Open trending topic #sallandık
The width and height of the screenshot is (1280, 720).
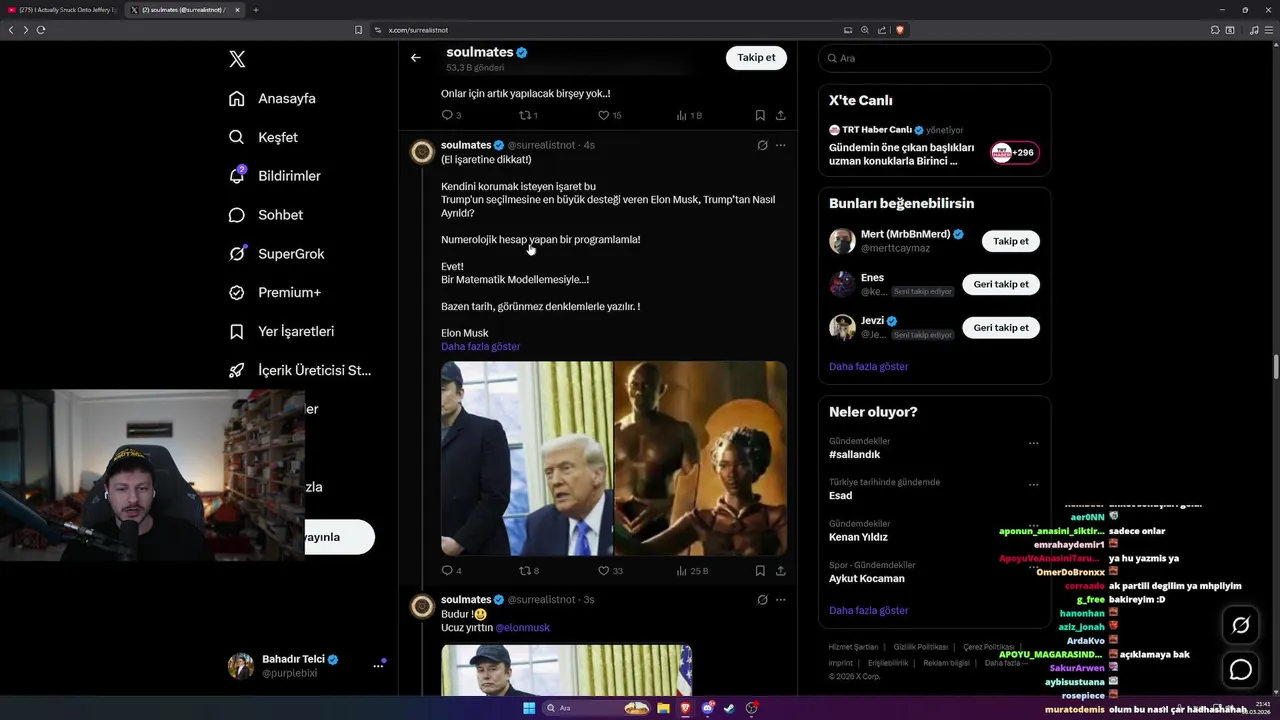(x=854, y=454)
